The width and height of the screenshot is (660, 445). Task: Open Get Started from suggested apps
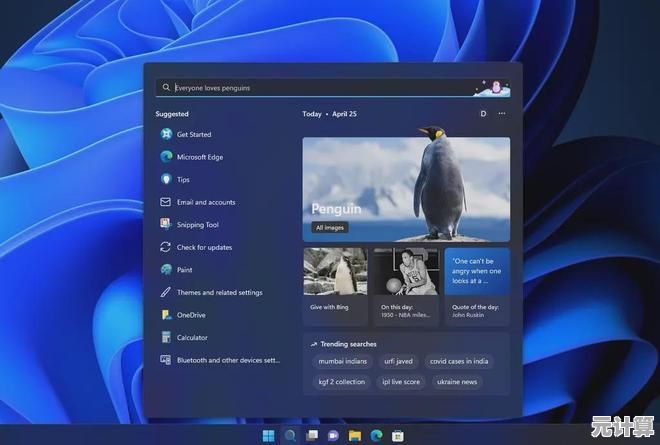(x=193, y=134)
